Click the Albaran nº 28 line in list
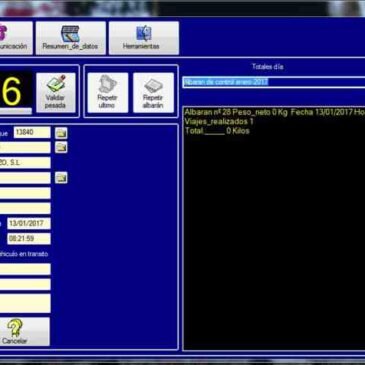The width and height of the screenshot is (365, 365). (274, 112)
